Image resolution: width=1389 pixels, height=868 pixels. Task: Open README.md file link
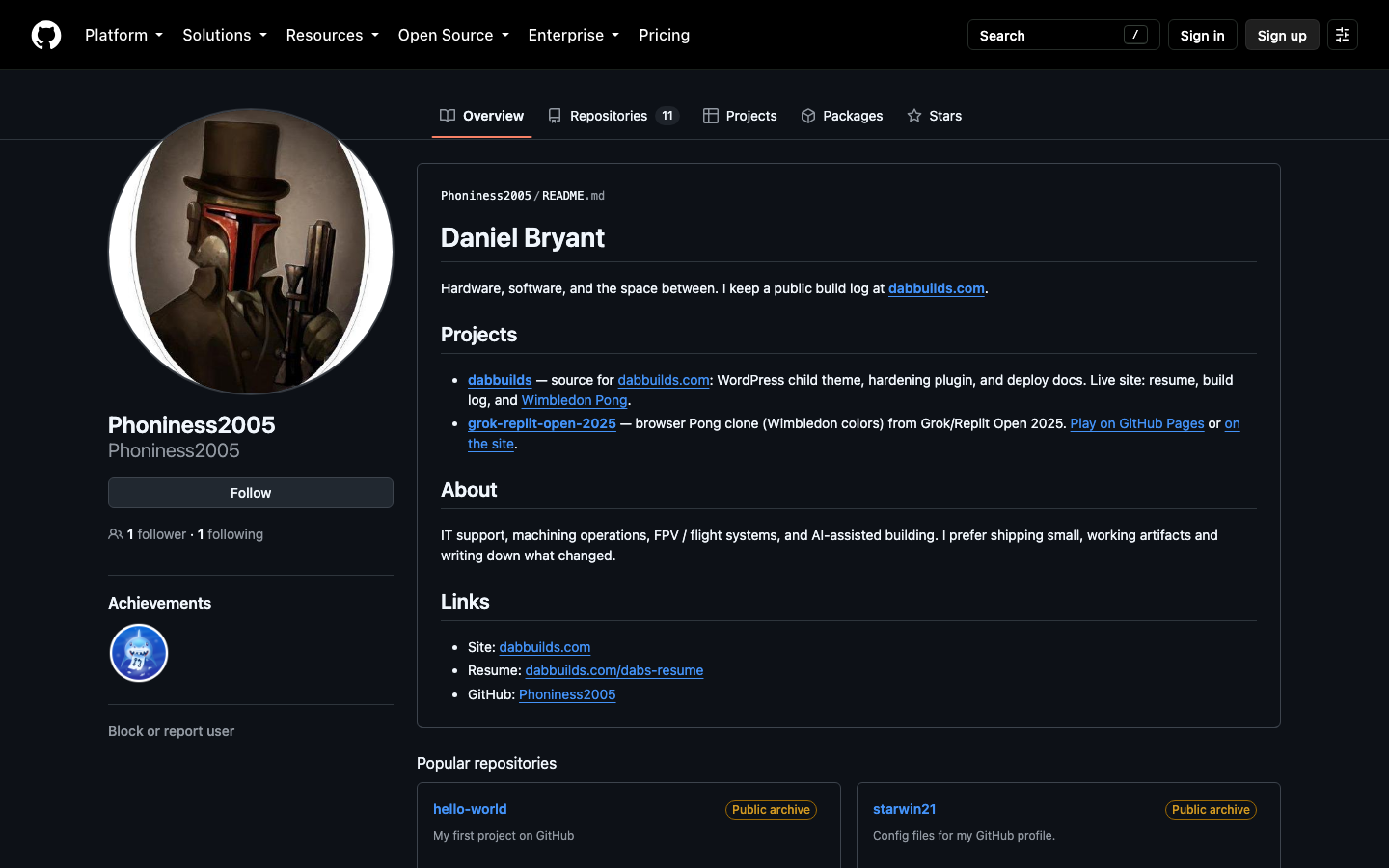click(x=573, y=196)
